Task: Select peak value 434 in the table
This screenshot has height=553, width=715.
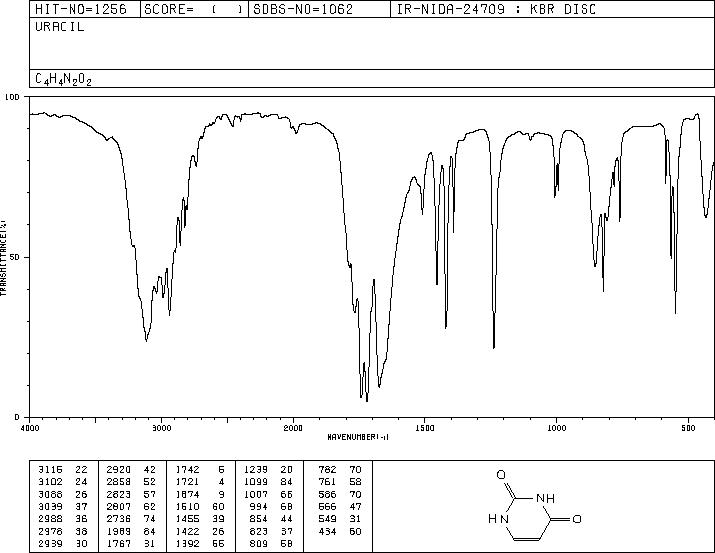Action: [x=327, y=532]
